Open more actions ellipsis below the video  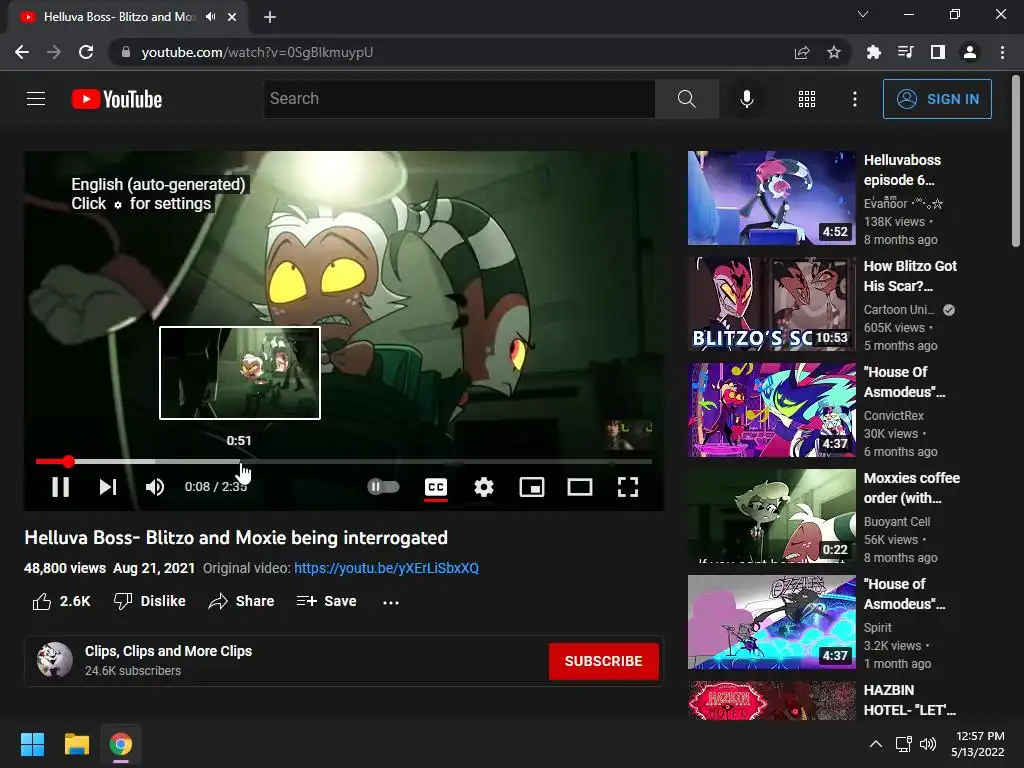pyautogui.click(x=391, y=602)
